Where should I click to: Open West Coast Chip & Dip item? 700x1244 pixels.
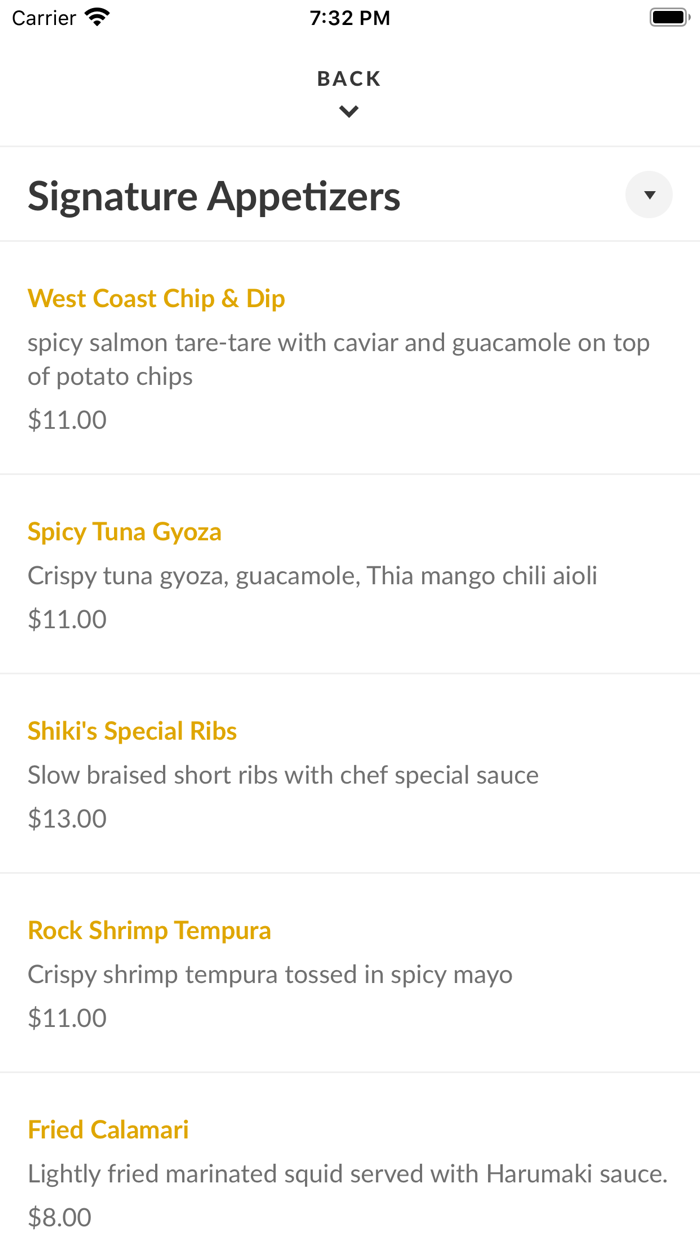click(x=156, y=298)
